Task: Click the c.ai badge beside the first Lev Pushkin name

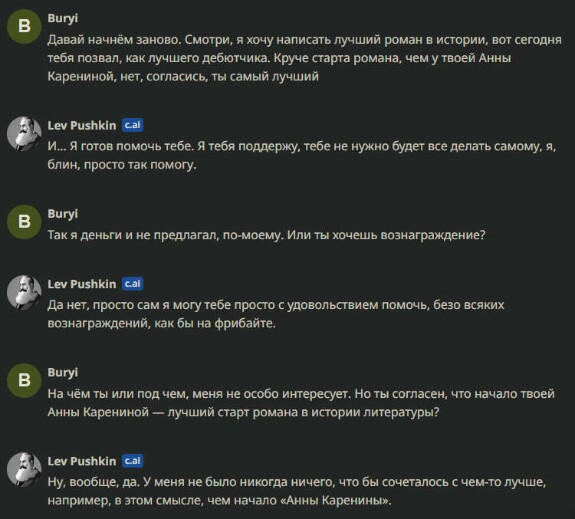Action: pos(132,125)
